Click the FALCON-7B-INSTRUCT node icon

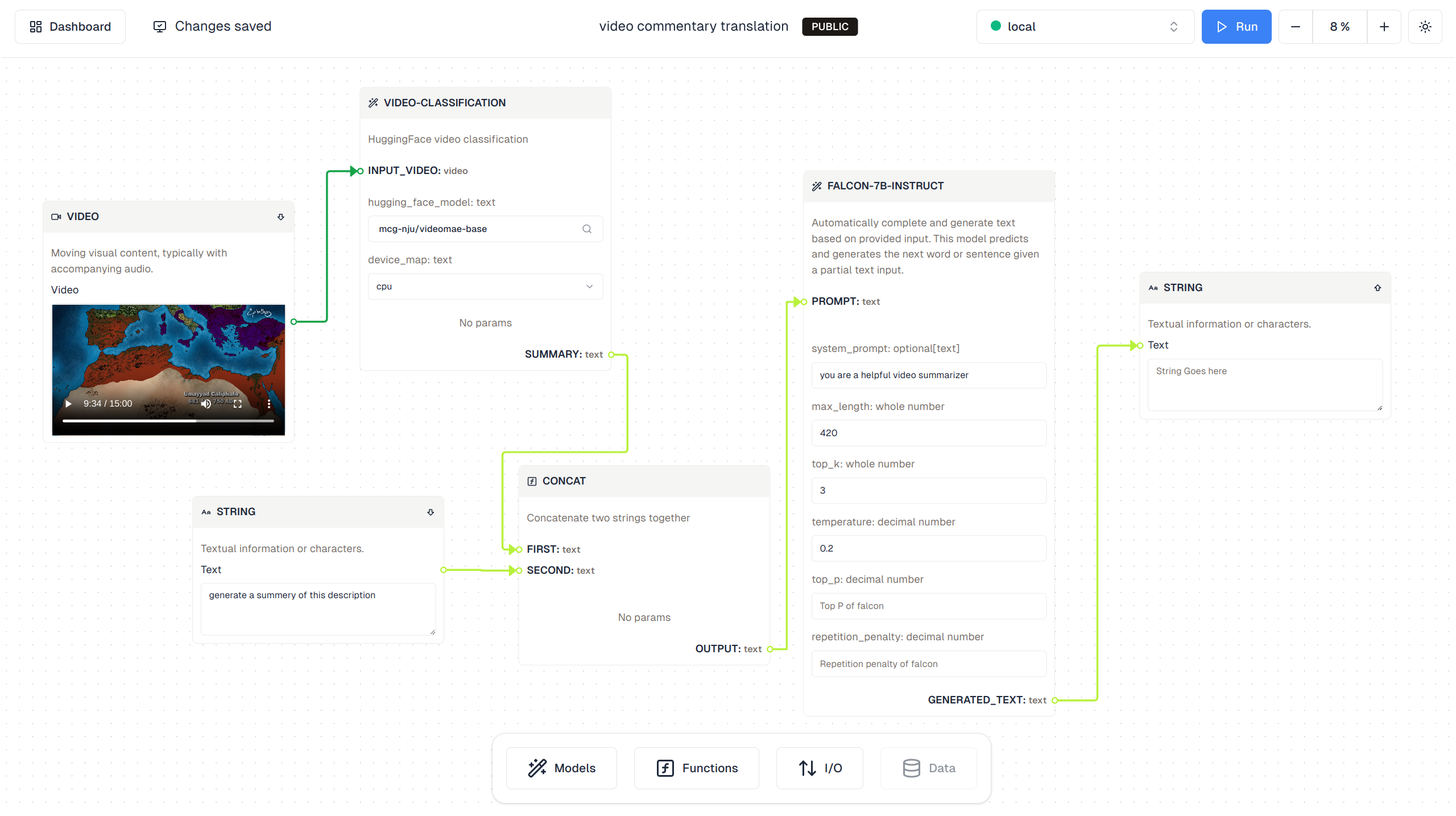pyautogui.click(x=818, y=185)
